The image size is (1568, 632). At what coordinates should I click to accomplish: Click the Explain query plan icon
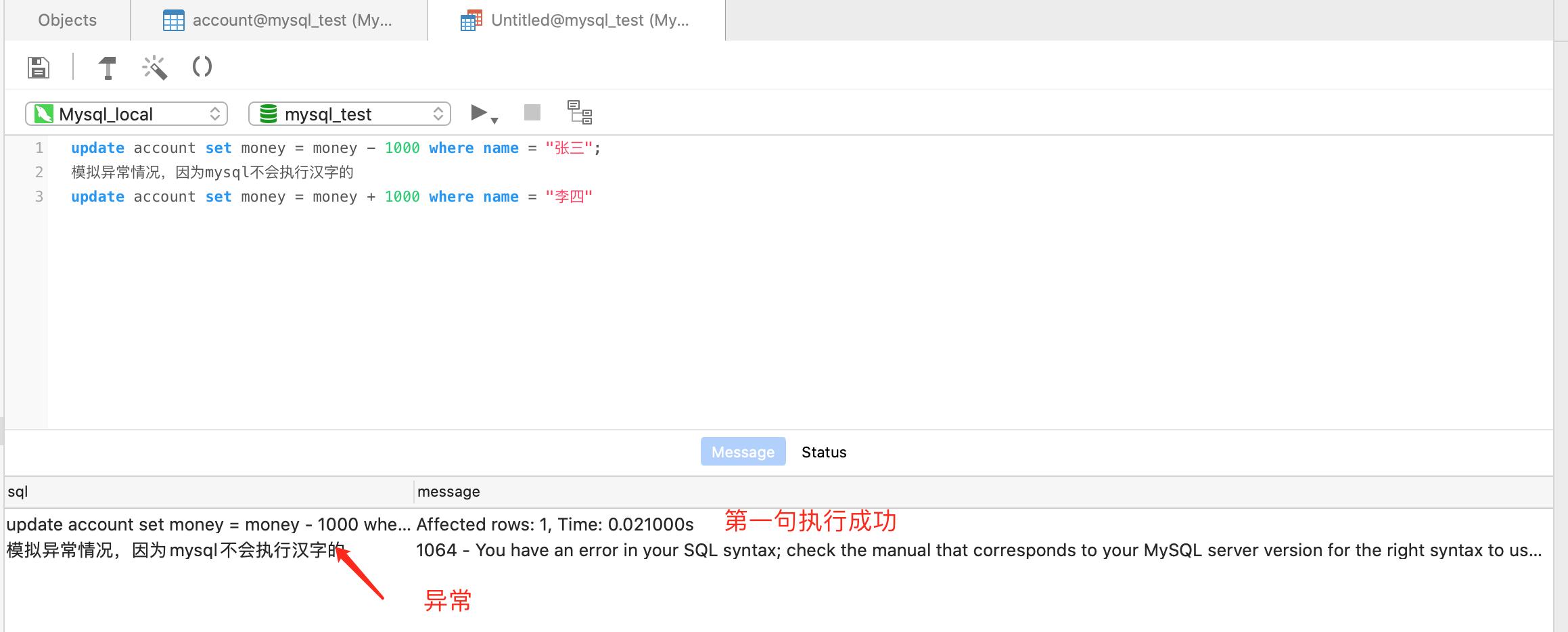point(580,112)
